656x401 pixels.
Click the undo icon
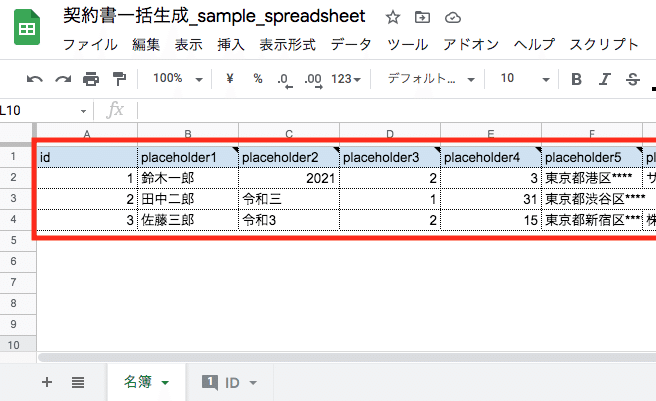(34, 79)
